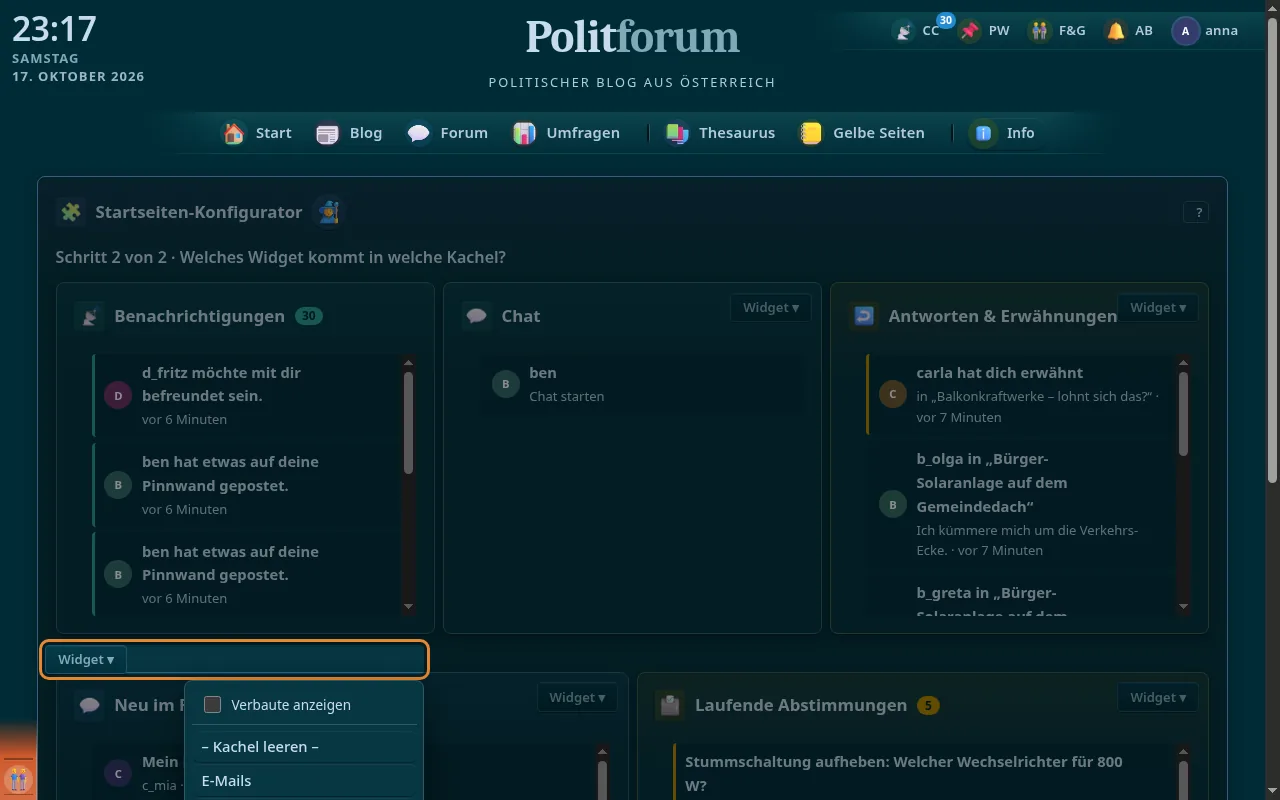The height and width of the screenshot is (800, 1280).
Task: Click the Antworten & Erwähnungen list scrollbar
Action: click(x=1184, y=485)
